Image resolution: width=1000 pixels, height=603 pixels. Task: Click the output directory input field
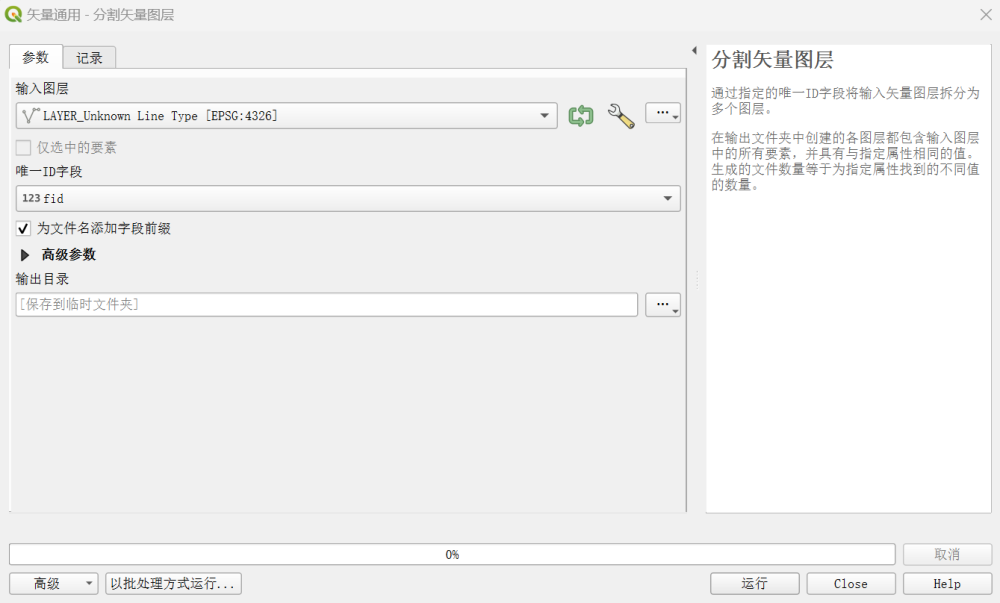(327, 305)
